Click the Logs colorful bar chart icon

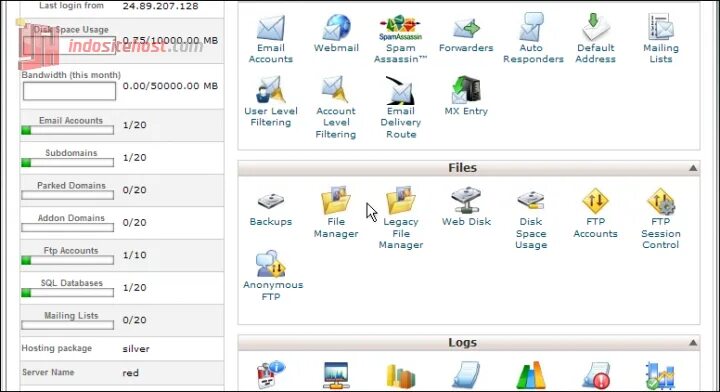(531, 375)
